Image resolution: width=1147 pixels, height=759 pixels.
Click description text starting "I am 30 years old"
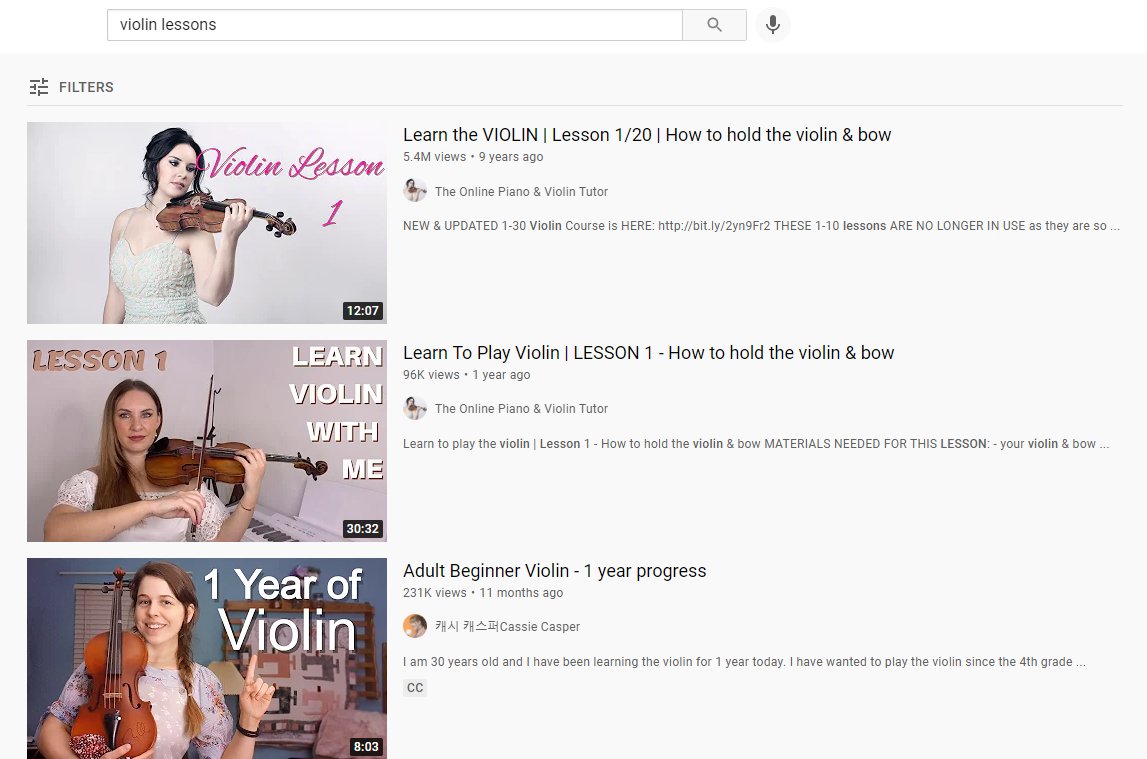(744, 662)
